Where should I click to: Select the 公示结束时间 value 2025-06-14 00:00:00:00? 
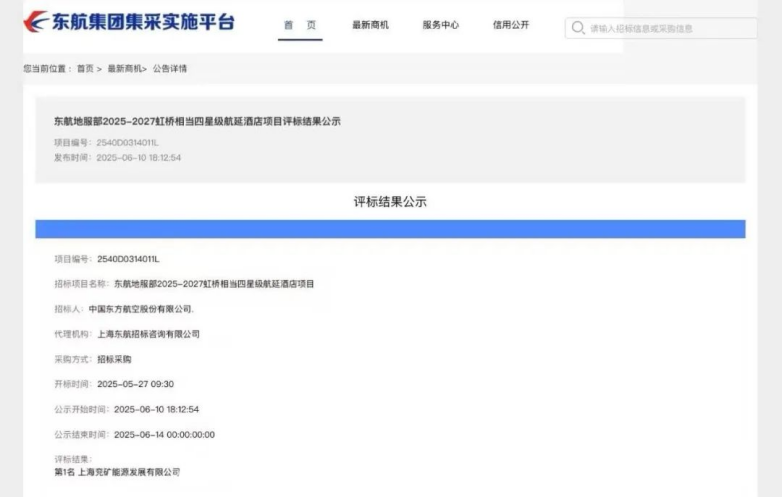click(164, 435)
